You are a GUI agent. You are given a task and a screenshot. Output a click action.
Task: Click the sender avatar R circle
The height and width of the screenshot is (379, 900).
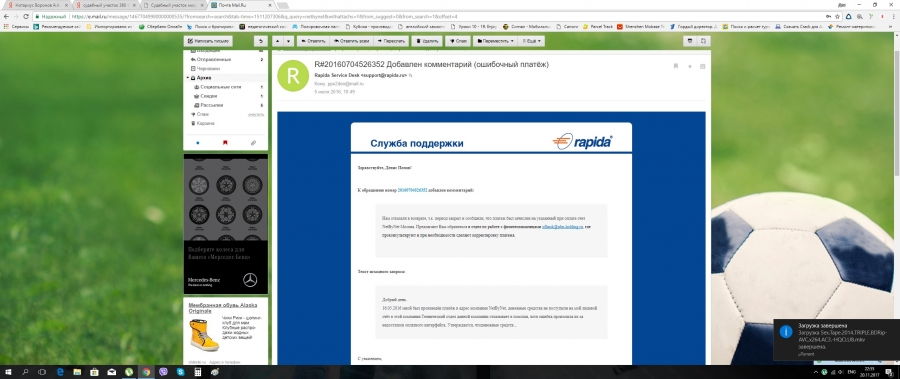tap(293, 75)
